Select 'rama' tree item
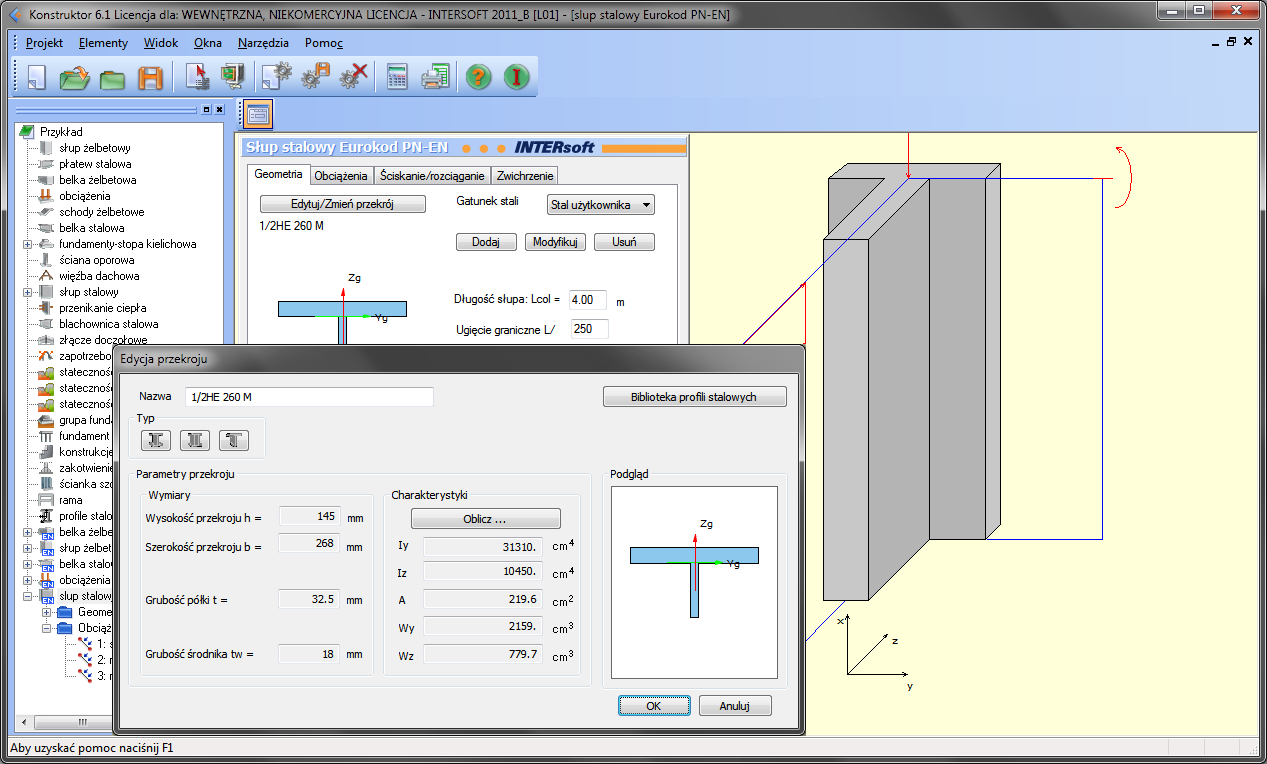This screenshot has width=1267, height=764. tap(70, 500)
